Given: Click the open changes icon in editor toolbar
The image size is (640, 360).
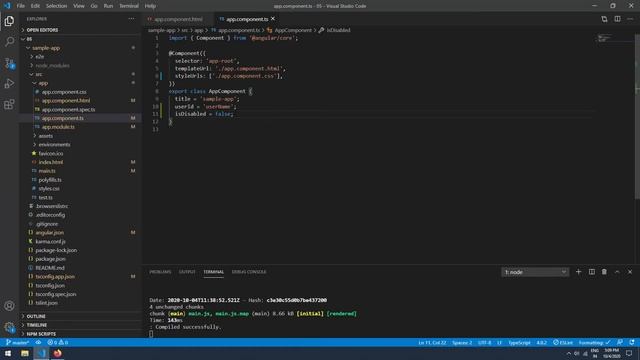Looking at the screenshot, I should 604,19.
